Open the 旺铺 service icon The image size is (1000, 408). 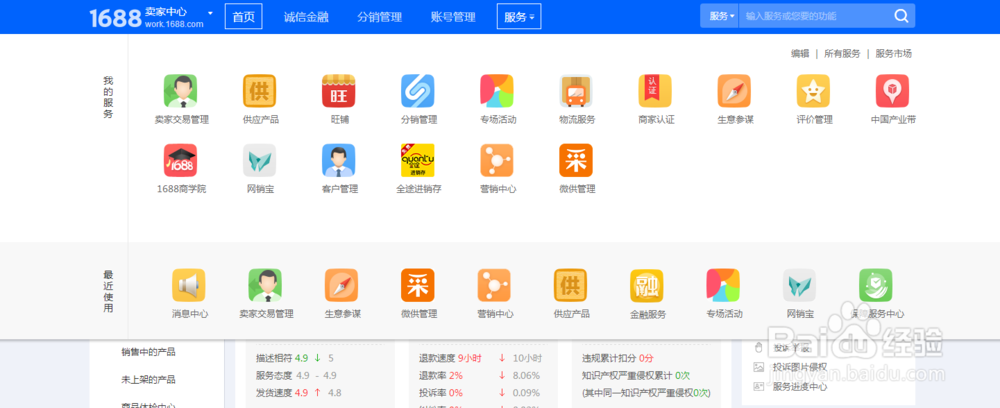coord(339,91)
